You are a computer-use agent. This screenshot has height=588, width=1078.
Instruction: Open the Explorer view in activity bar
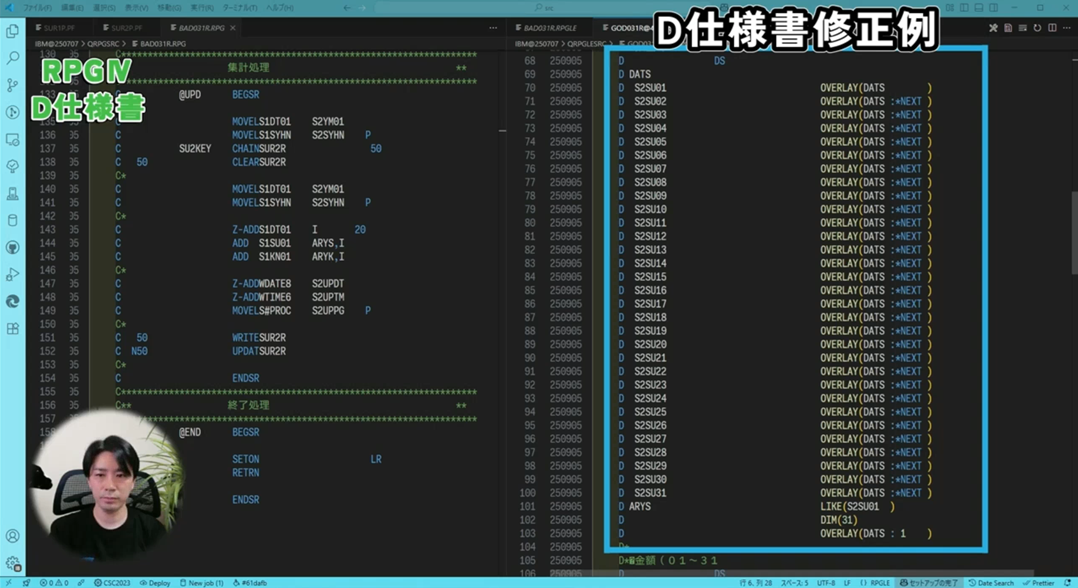(13, 32)
